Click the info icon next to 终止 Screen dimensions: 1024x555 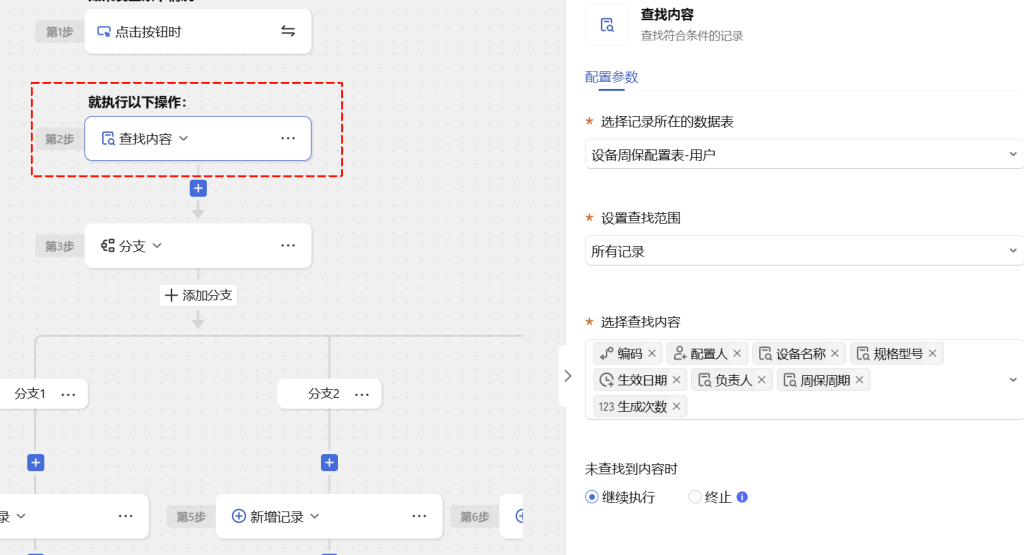[742, 498]
